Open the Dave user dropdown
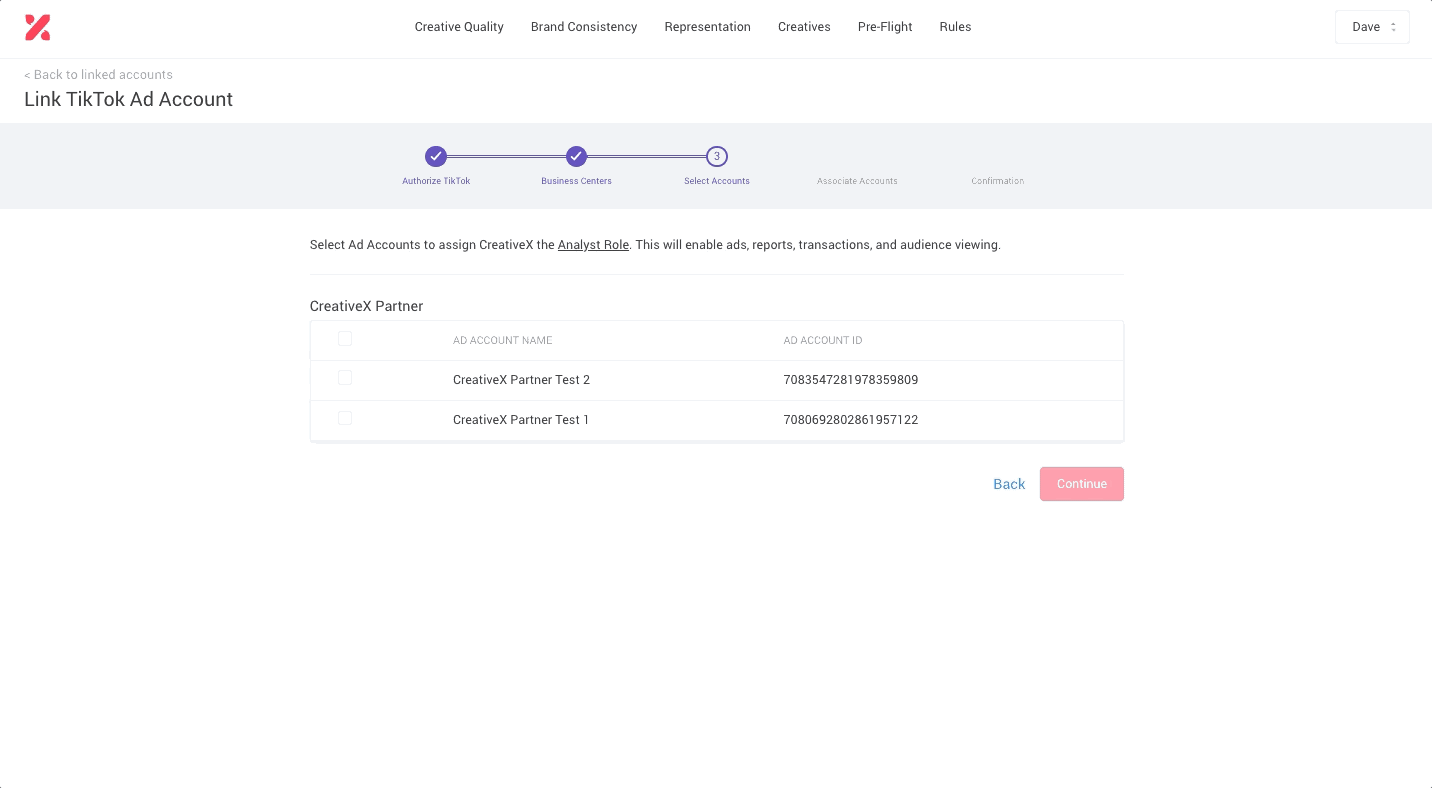 [1372, 27]
